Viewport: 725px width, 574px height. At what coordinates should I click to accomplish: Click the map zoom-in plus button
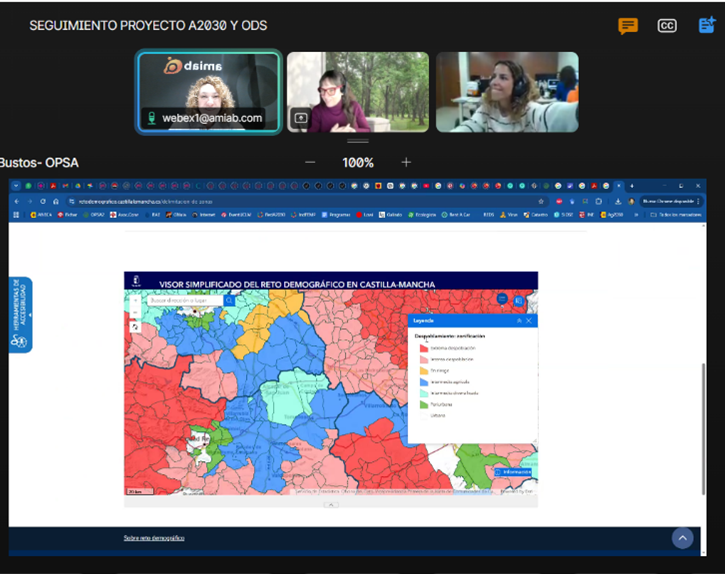pos(135,300)
